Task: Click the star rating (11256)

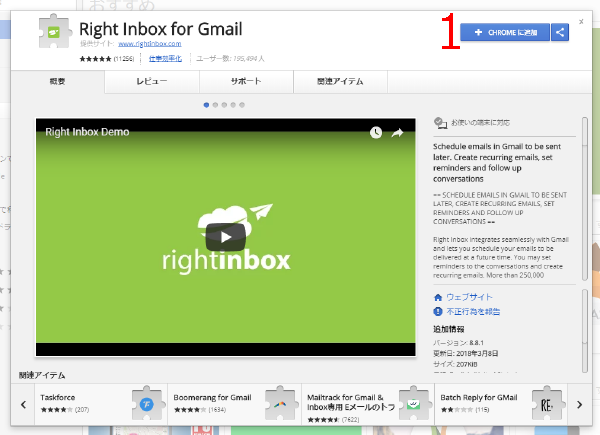Action: click(107, 59)
